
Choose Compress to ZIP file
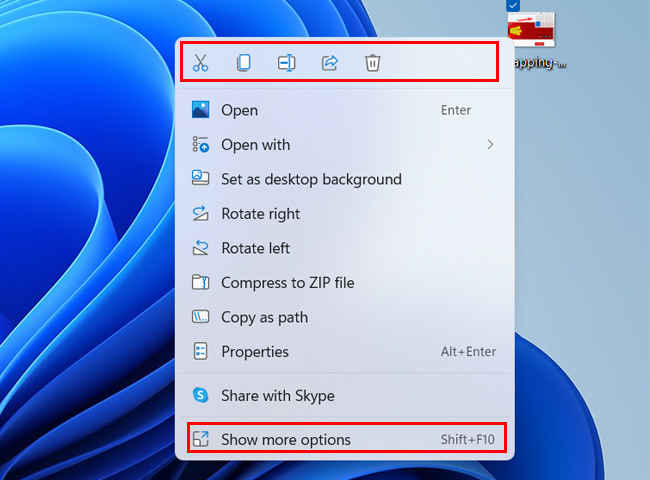tap(345, 283)
